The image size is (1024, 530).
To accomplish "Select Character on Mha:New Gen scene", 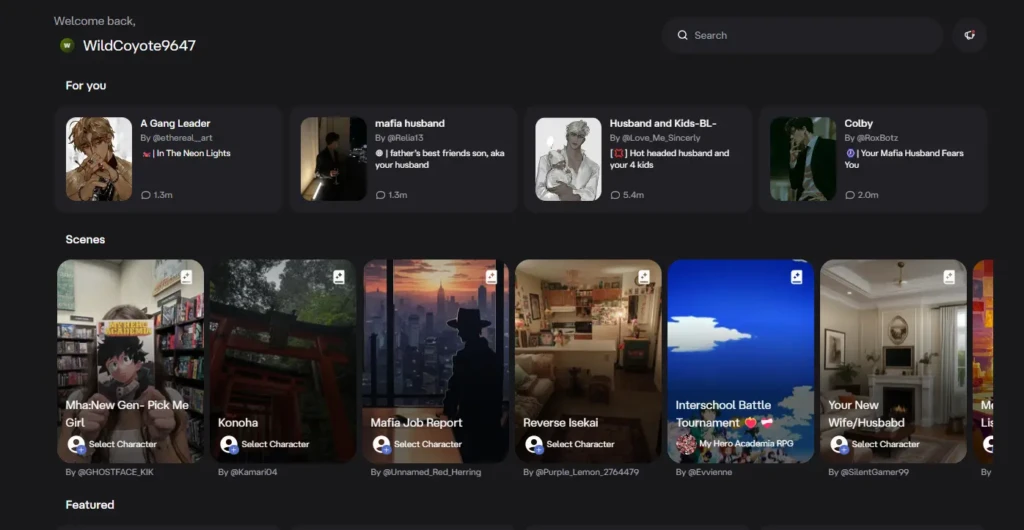I will point(123,444).
